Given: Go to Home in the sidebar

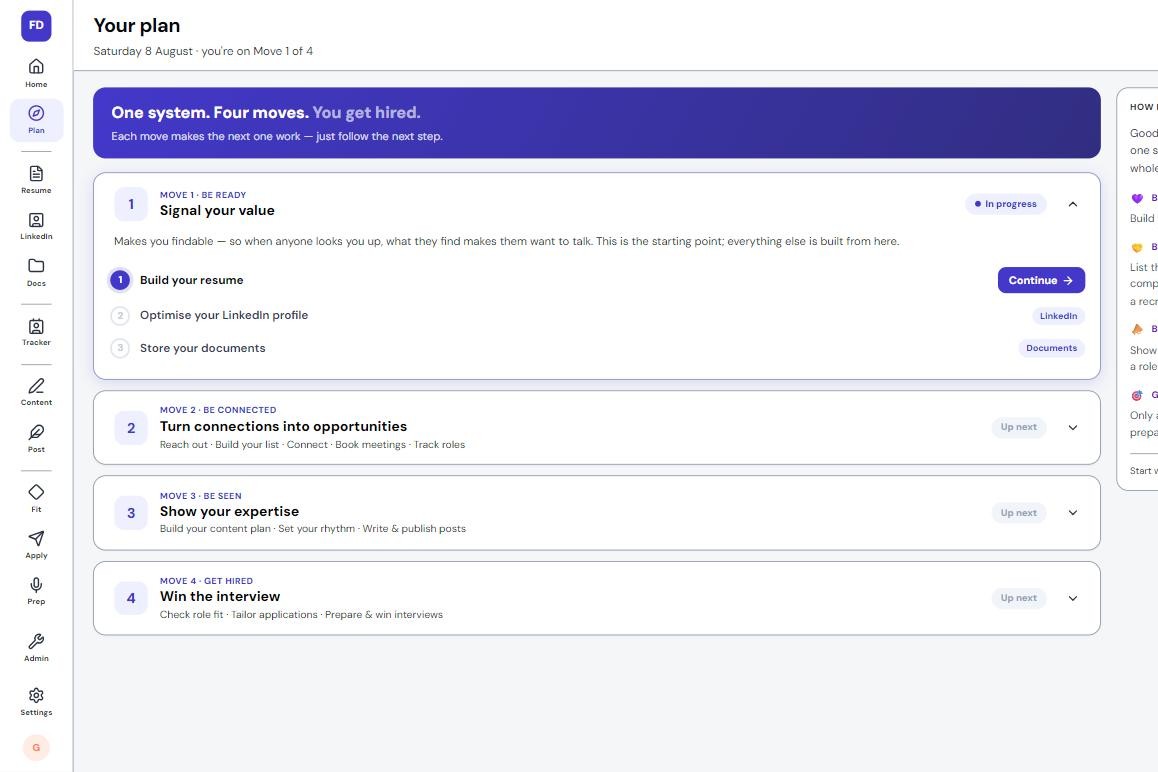Looking at the screenshot, I should pos(36,73).
